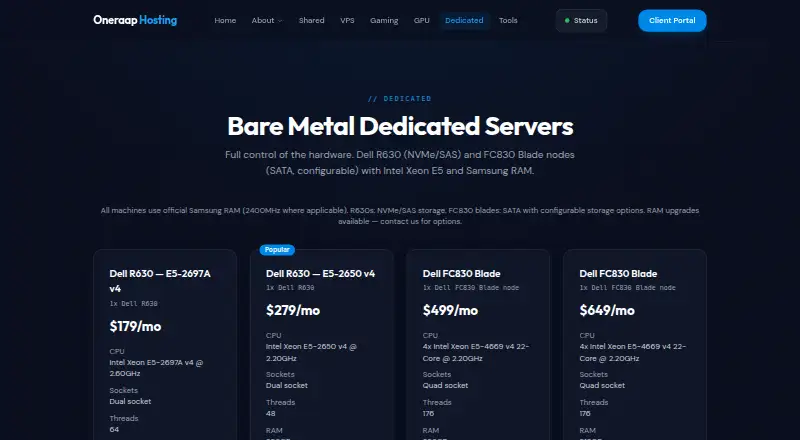Click the Status button
The height and width of the screenshot is (440, 800).
coord(581,20)
